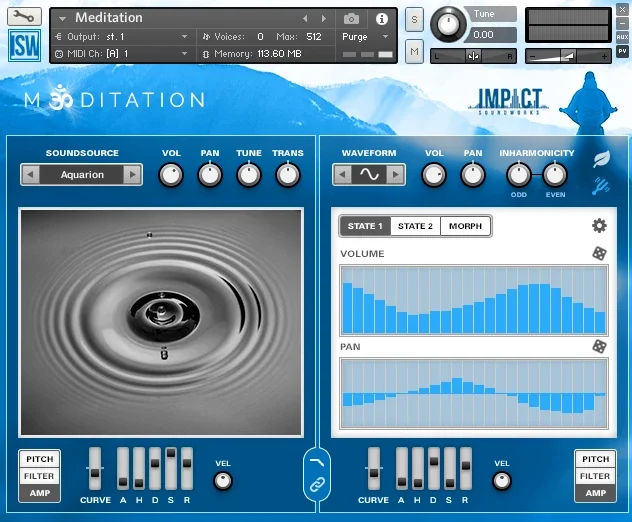Toggle the AUX button
Viewport: 632px width, 522px height.
pyautogui.click(x=622, y=37)
